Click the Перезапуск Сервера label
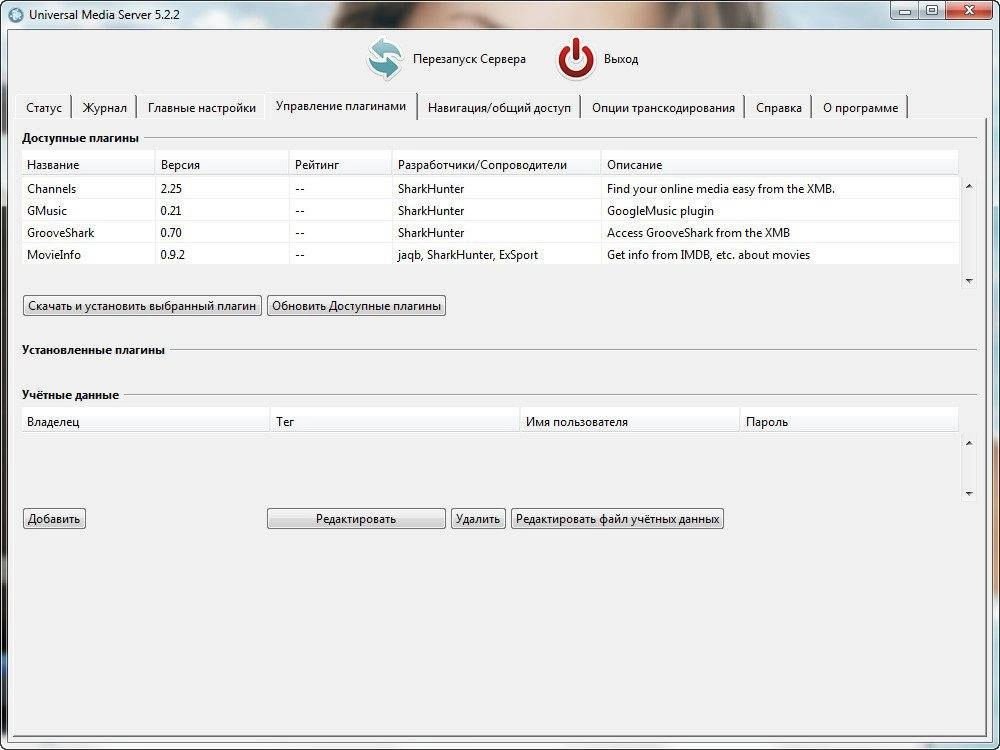The height and width of the screenshot is (750, 1000). pyautogui.click(x=469, y=59)
